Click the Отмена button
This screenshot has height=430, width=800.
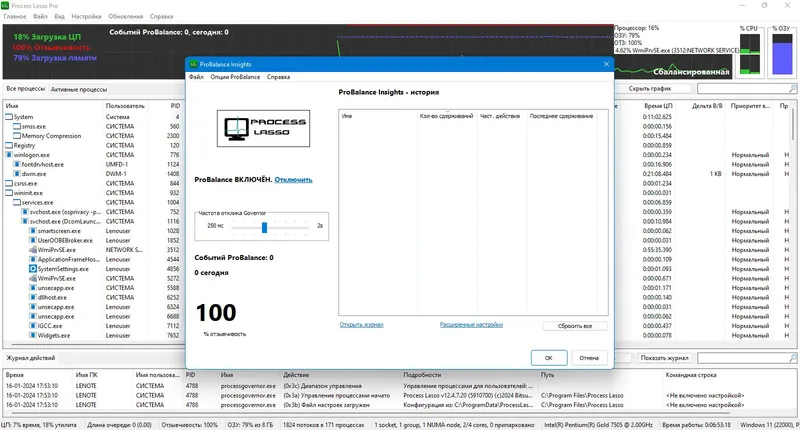click(x=589, y=358)
